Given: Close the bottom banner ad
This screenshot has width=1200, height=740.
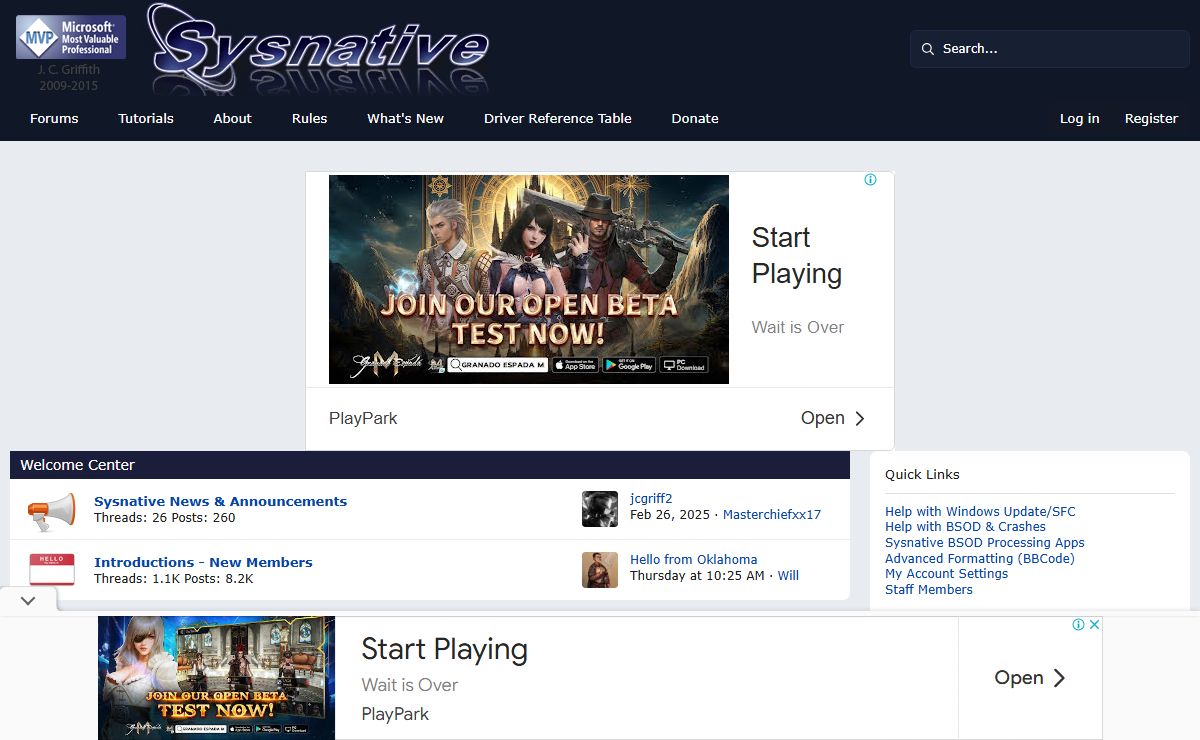Looking at the screenshot, I should coord(1094,624).
